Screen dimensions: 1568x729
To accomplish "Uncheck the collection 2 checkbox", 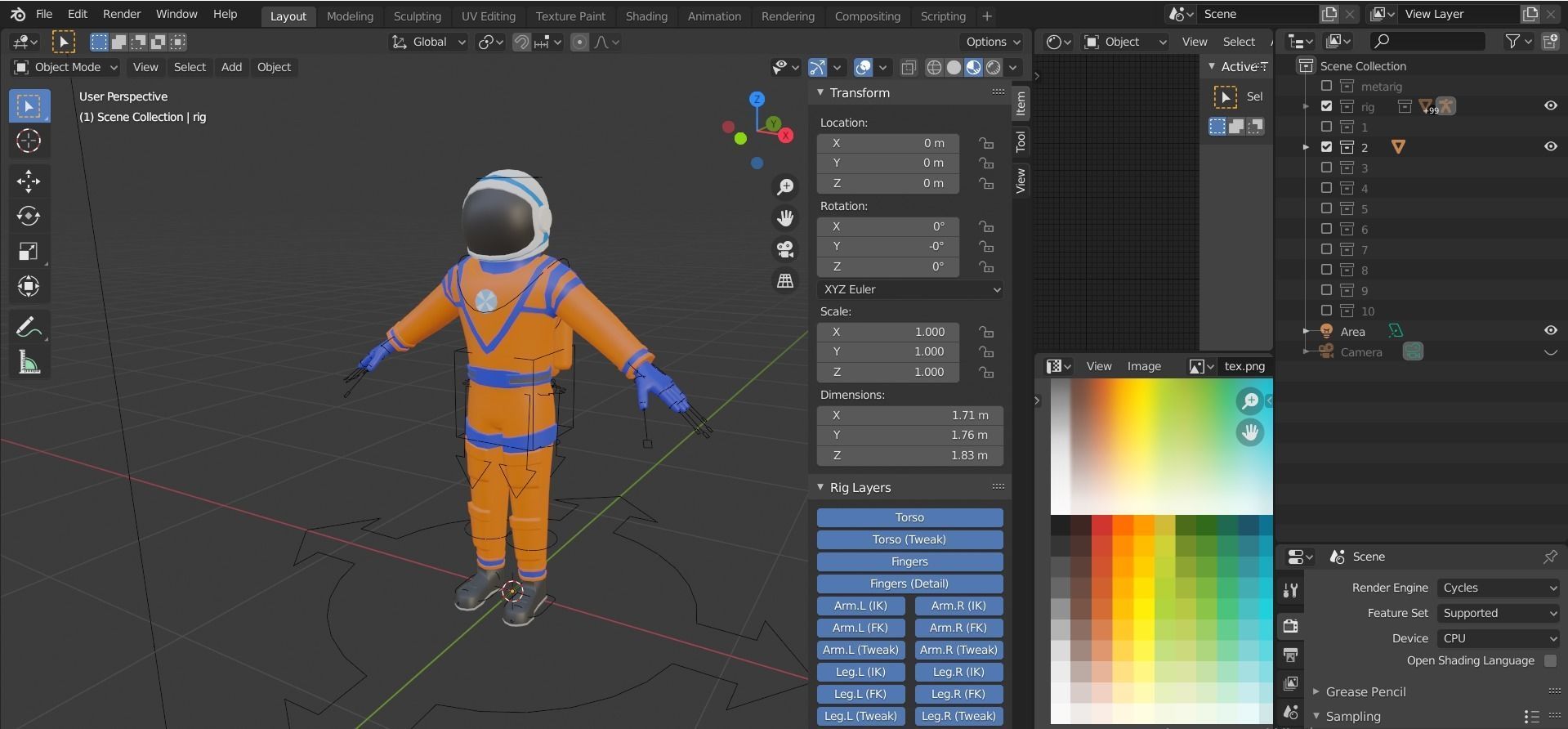I will click(x=1326, y=147).
